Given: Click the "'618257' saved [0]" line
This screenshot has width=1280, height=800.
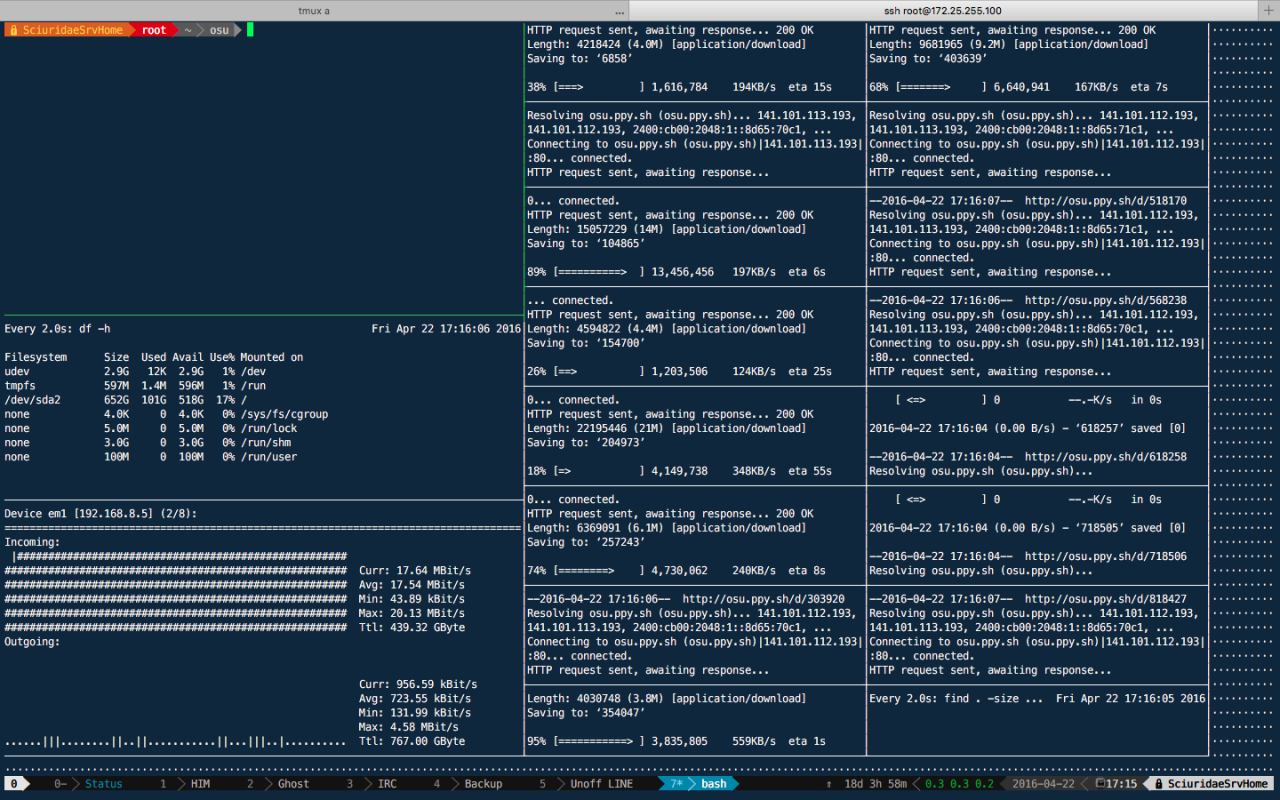Looking at the screenshot, I should 1028,428.
